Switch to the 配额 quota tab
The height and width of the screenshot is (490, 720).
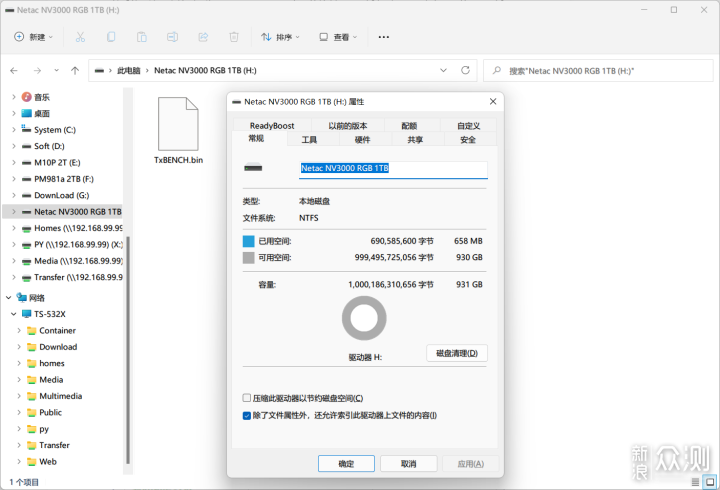(x=409, y=125)
